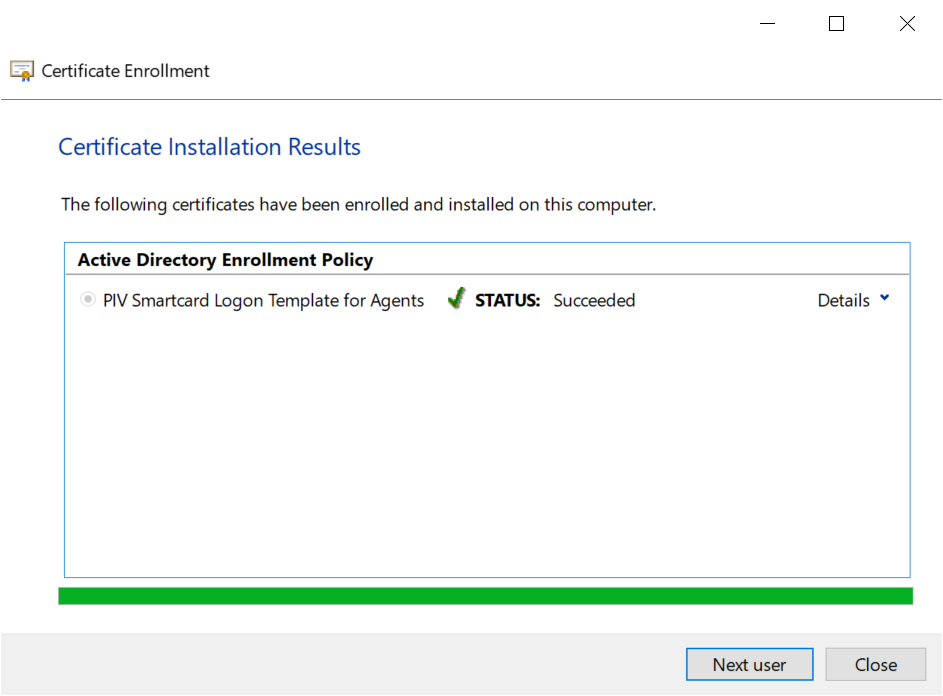Click the Certificate Installation Results heading

[209, 147]
